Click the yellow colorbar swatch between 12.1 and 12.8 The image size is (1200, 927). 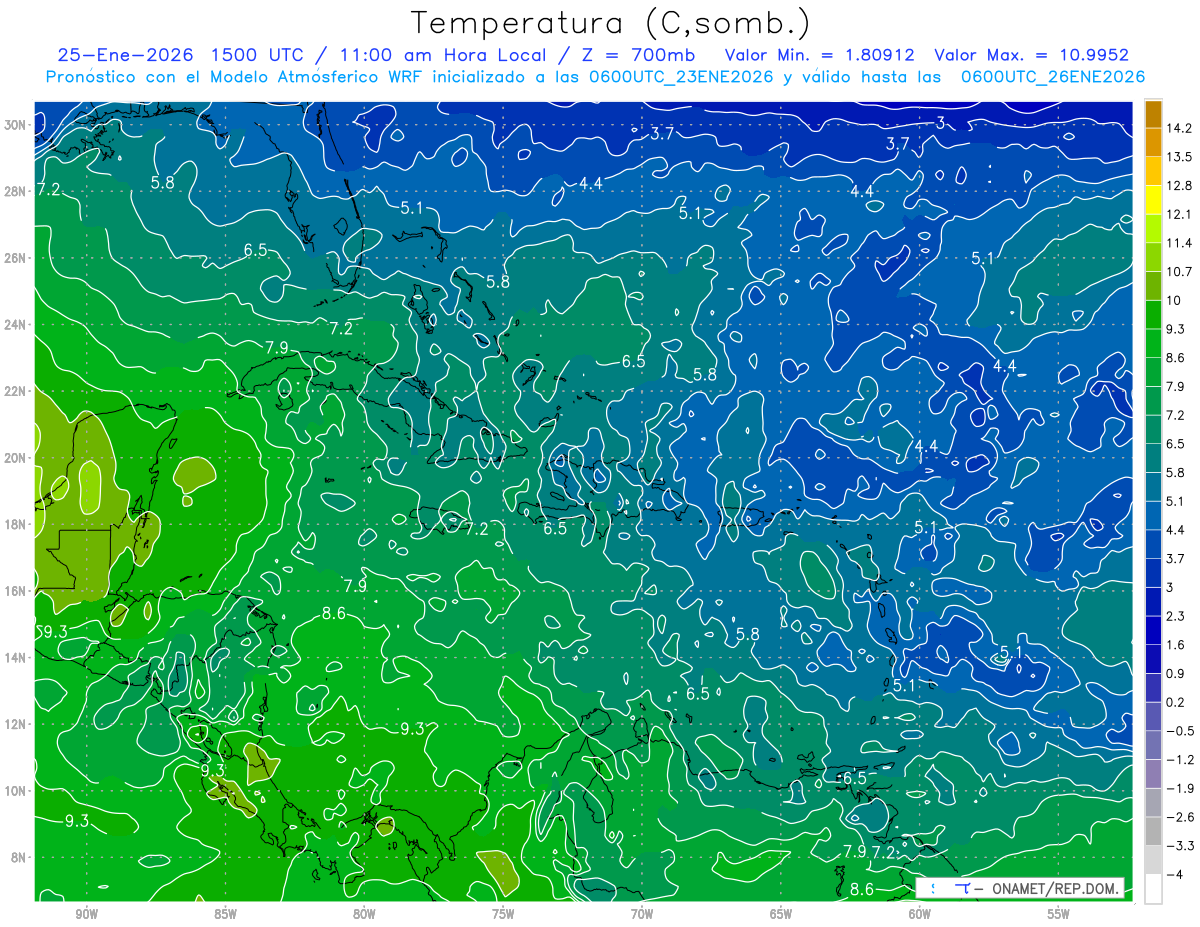(1153, 200)
